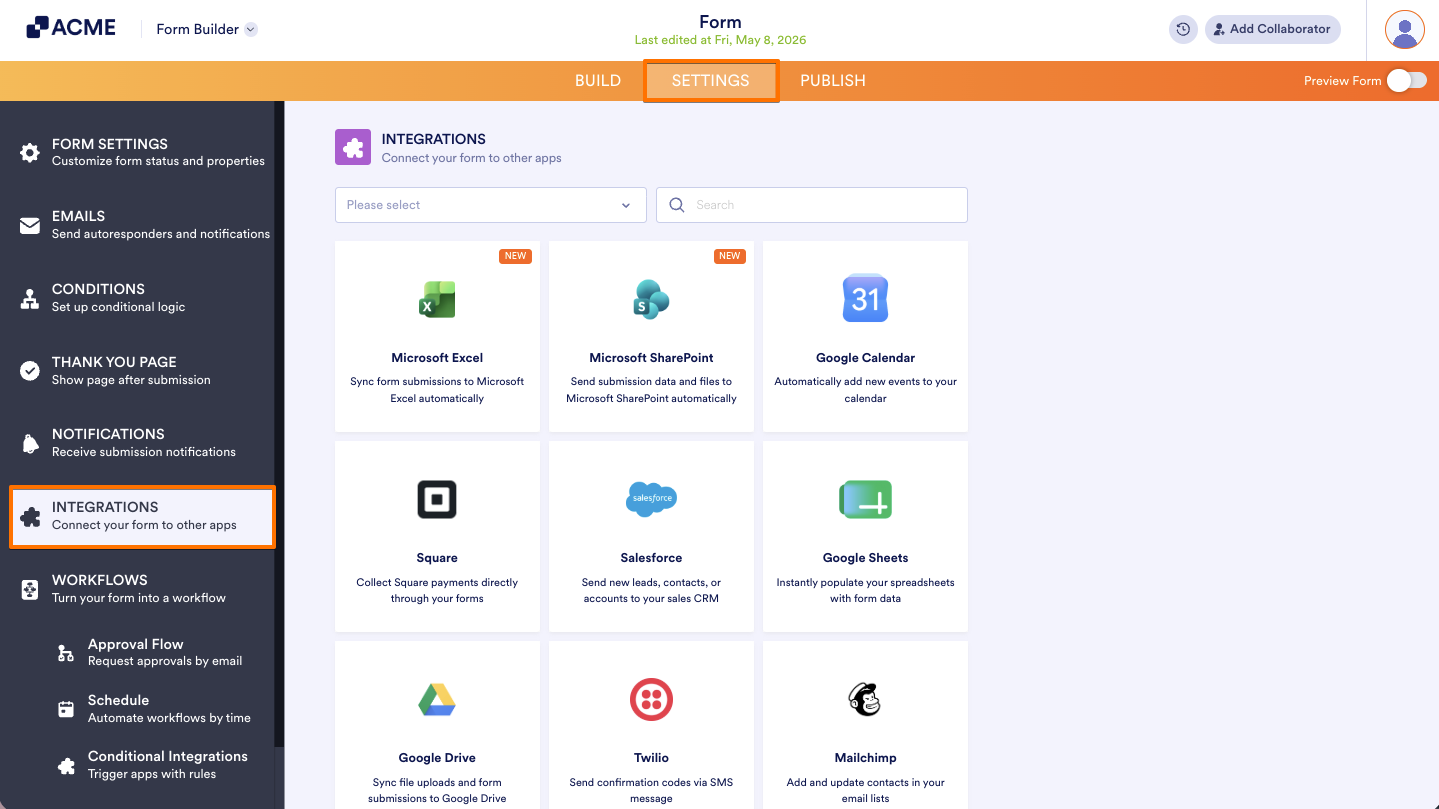The height and width of the screenshot is (809, 1439).
Task: Click the Microsoft SharePoint card title
Action: pyautogui.click(x=651, y=358)
